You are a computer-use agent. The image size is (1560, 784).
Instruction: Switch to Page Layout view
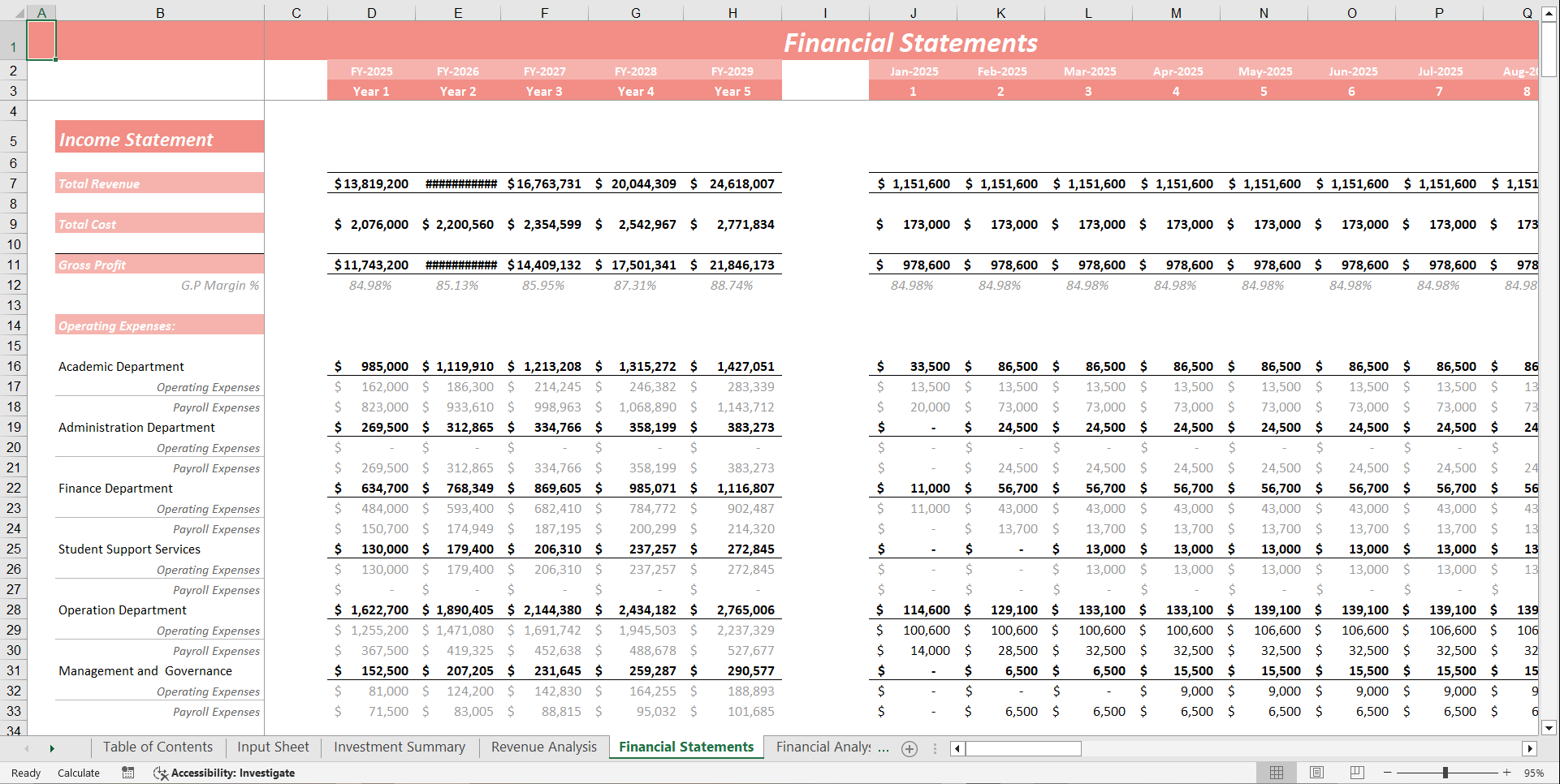point(1316,773)
